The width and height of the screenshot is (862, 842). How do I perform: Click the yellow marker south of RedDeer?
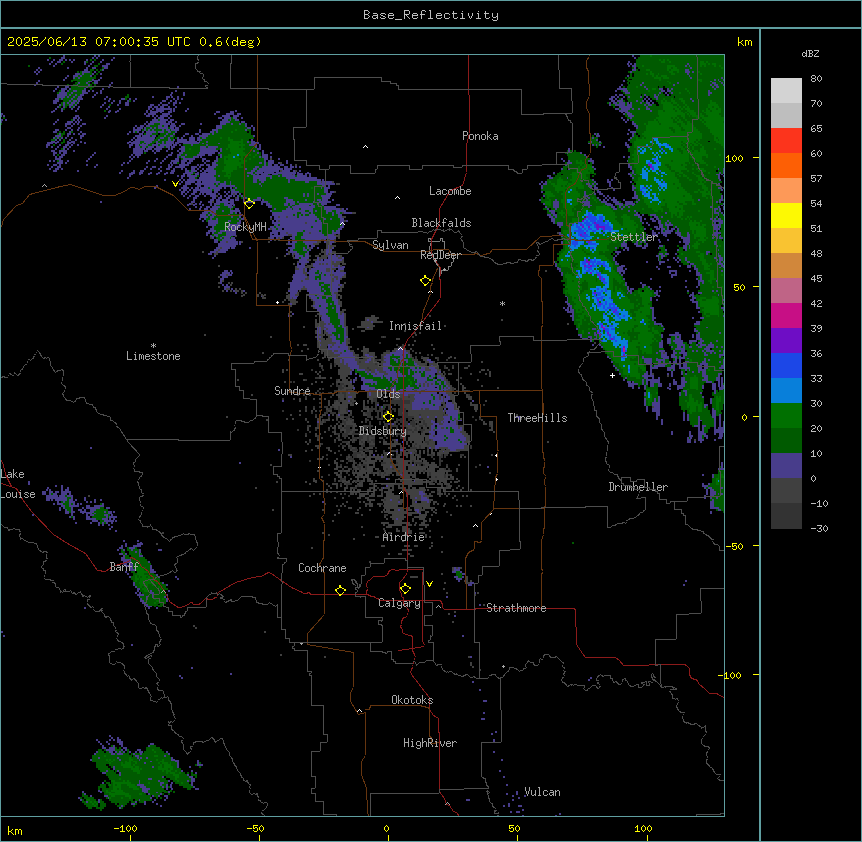426,281
